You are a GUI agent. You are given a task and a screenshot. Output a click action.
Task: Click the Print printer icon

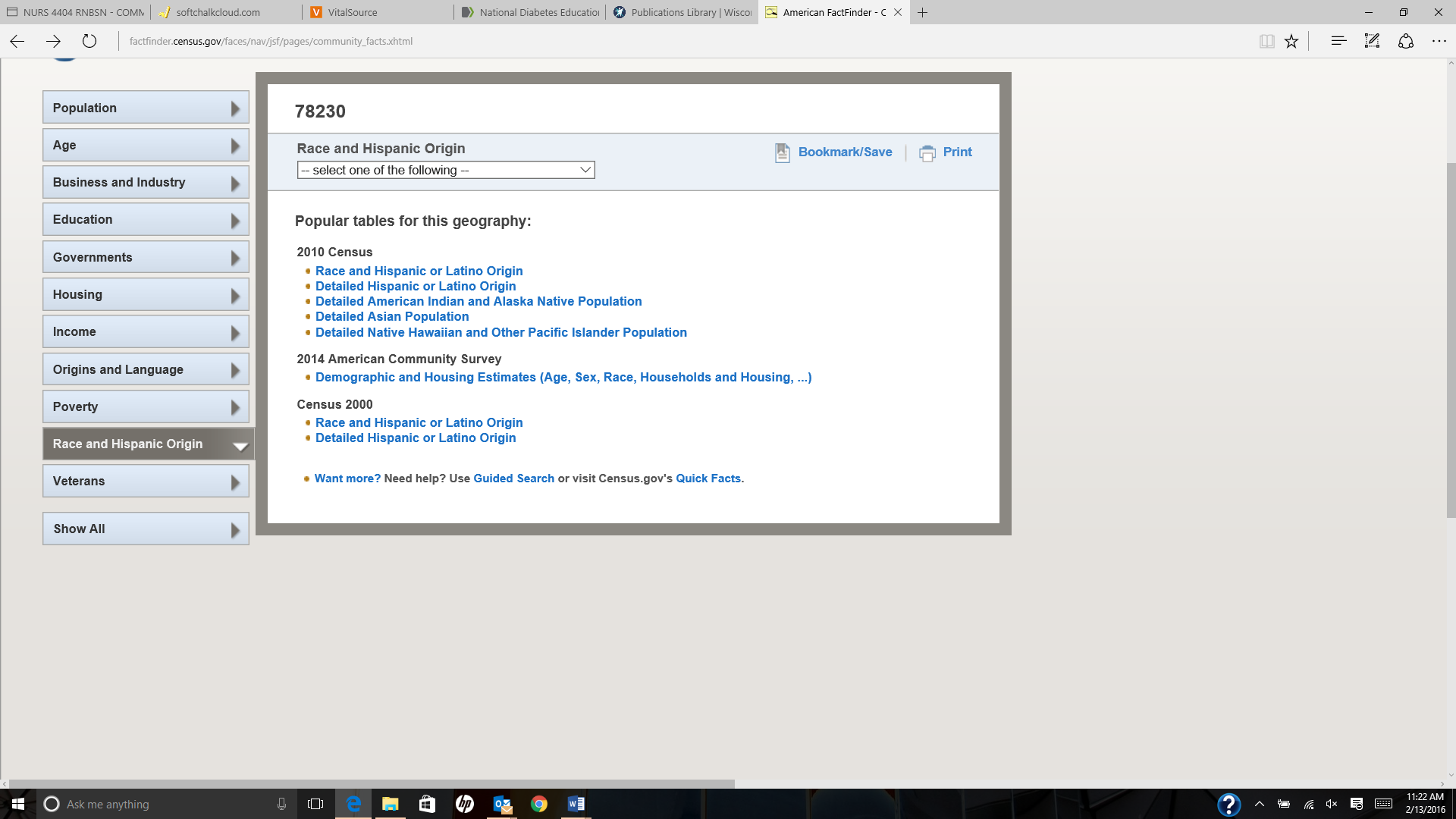pyautogui.click(x=927, y=153)
